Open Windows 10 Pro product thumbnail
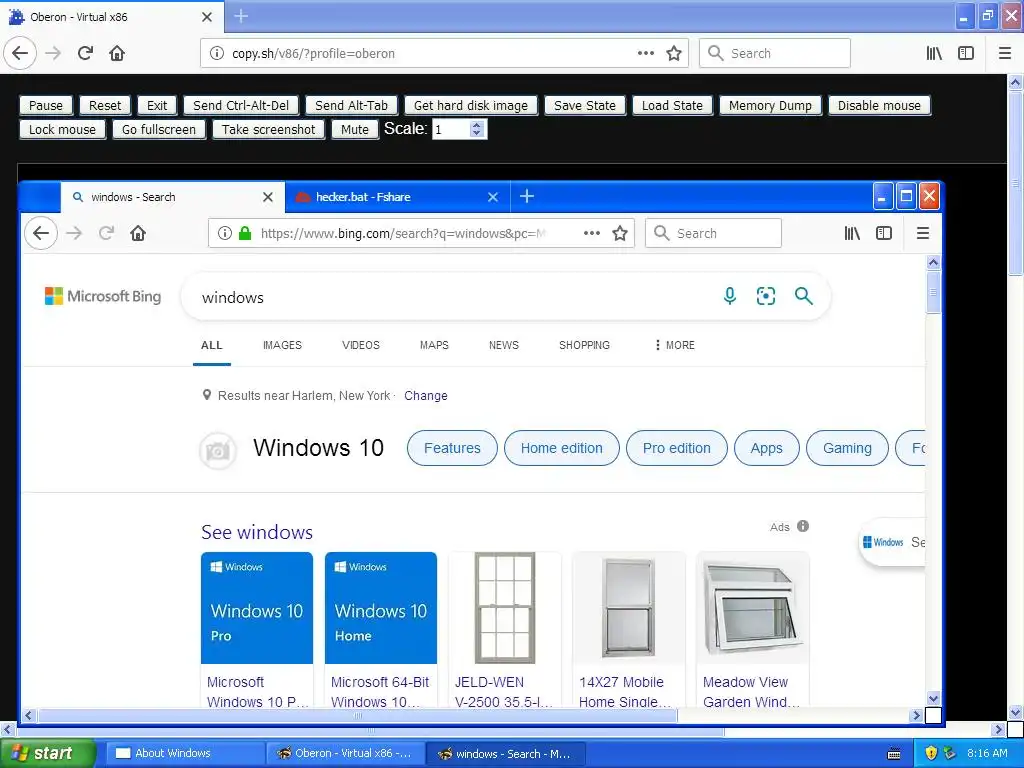The height and width of the screenshot is (768, 1024). pos(257,608)
